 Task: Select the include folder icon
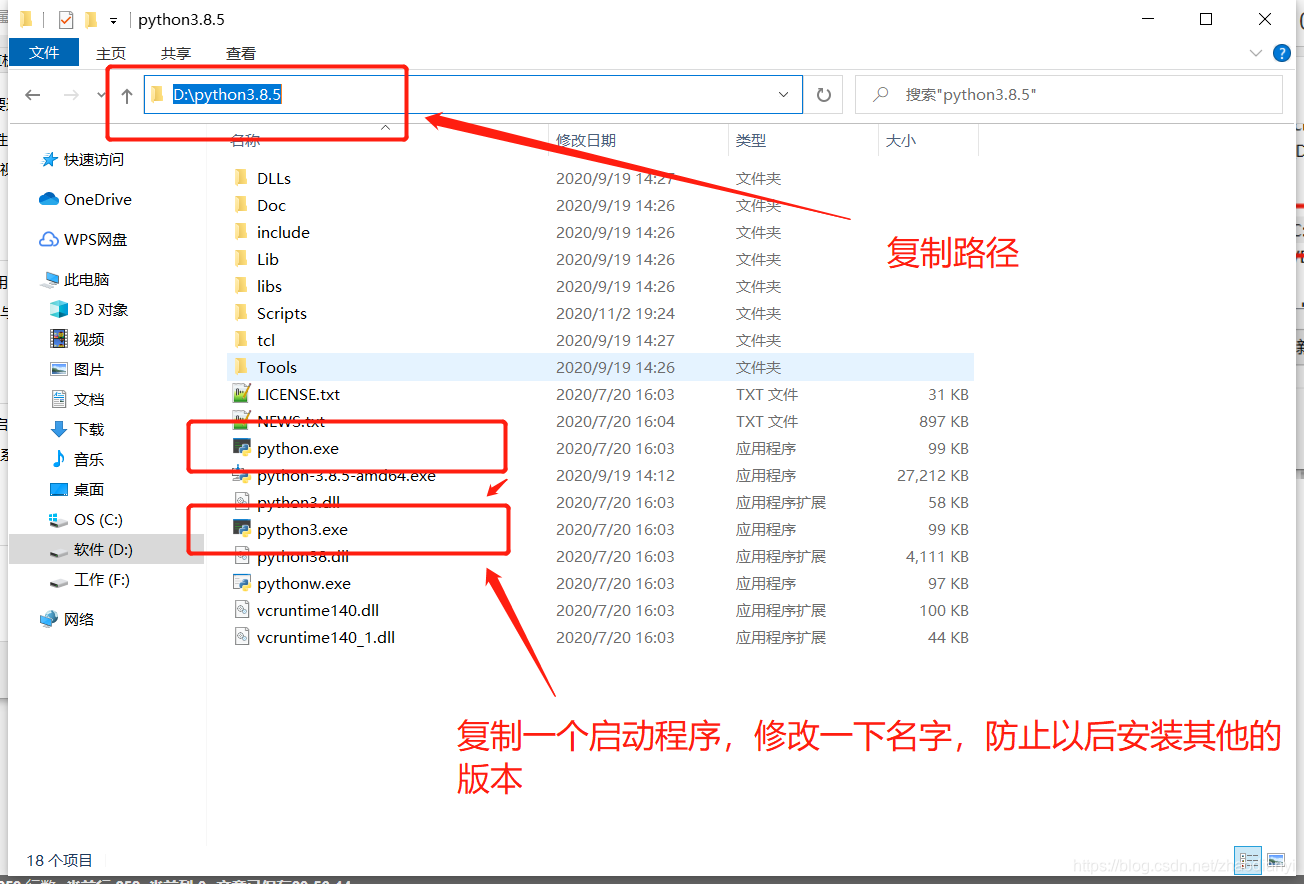(x=241, y=232)
